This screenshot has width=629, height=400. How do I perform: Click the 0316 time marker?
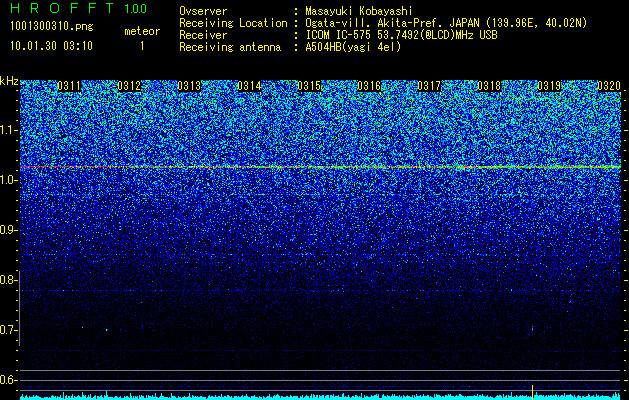point(369,86)
